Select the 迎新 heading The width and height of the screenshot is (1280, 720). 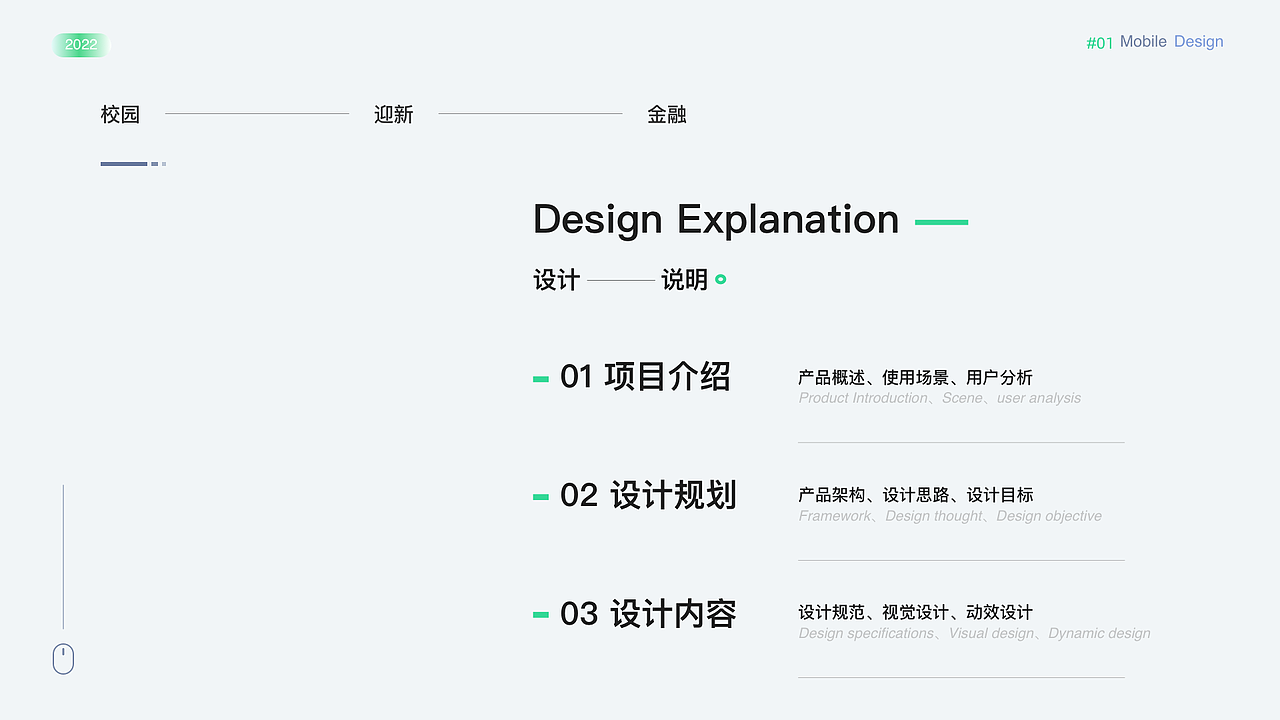pos(394,114)
